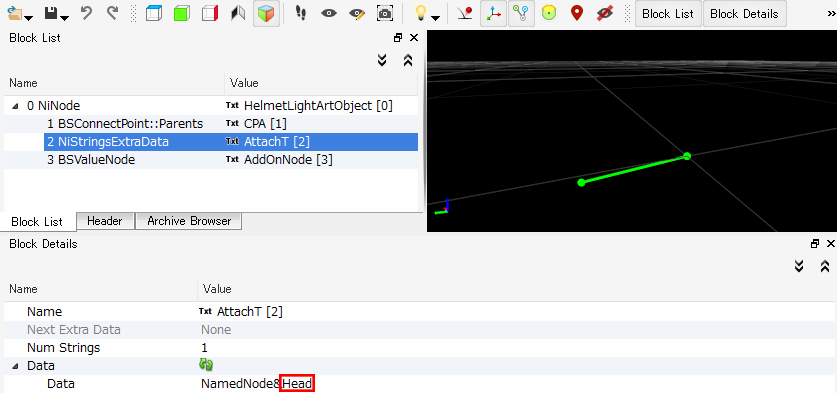Toggle the draw axes icon
The width and height of the screenshot is (837, 393).
[493, 14]
